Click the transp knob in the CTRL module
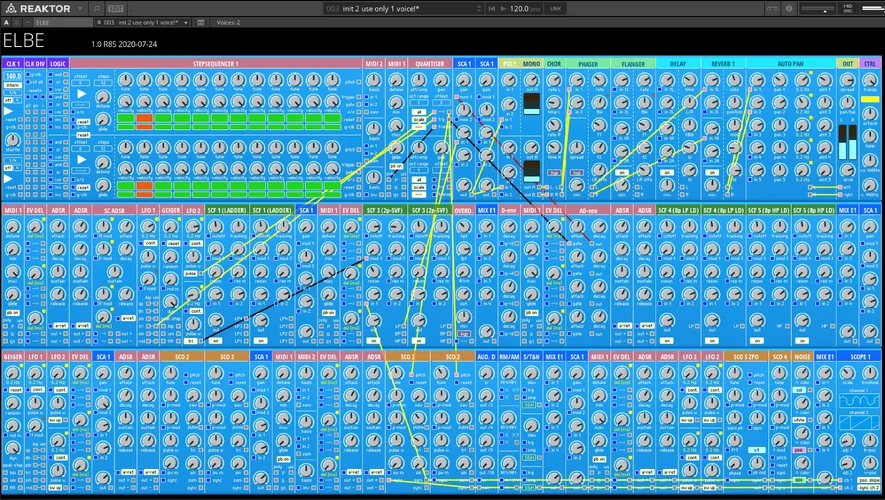 pos(870,79)
